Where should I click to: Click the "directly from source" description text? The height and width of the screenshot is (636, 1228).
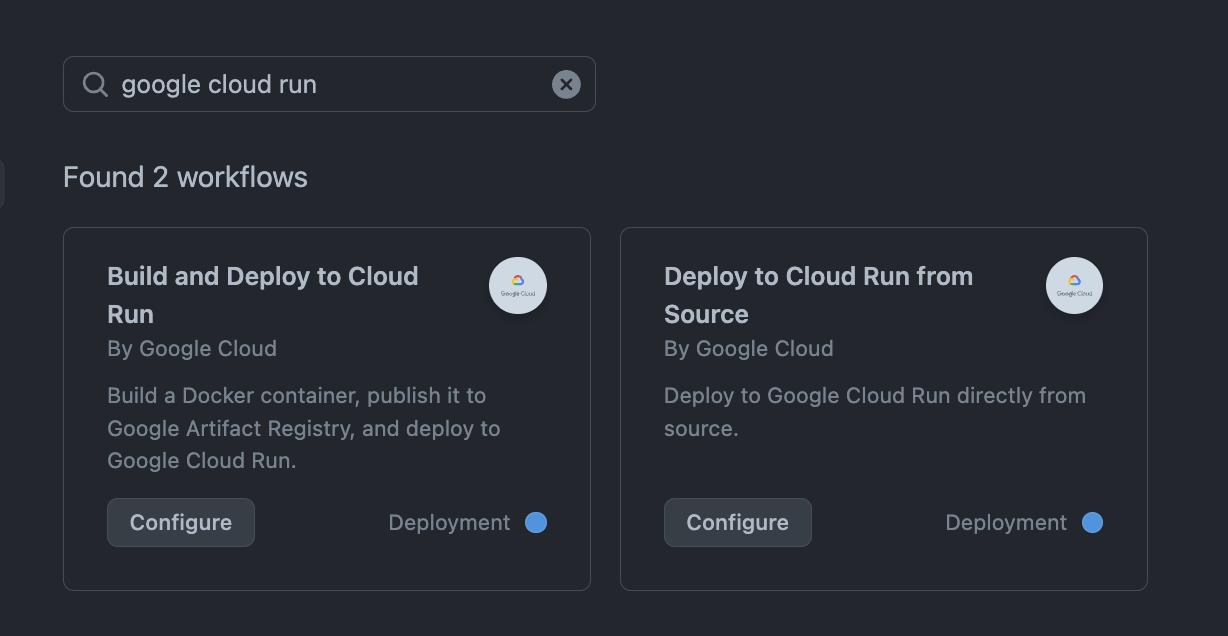click(x=875, y=412)
